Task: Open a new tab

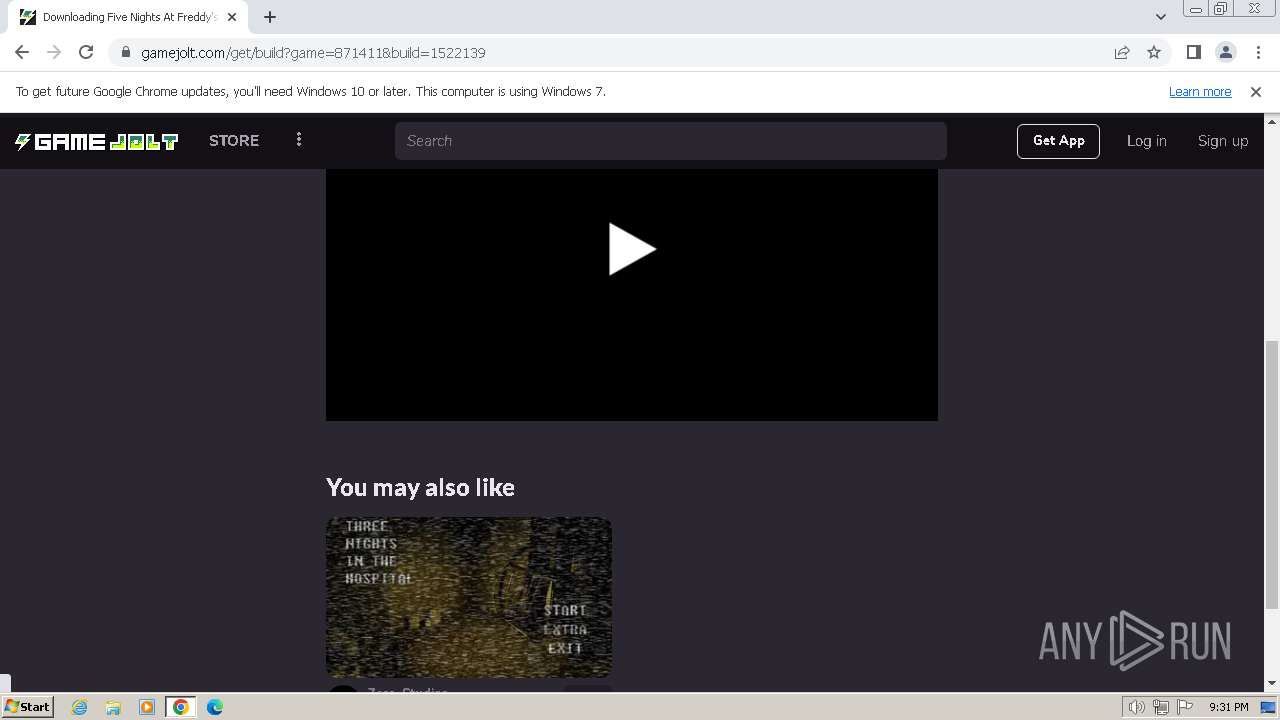Action: [270, 17]
